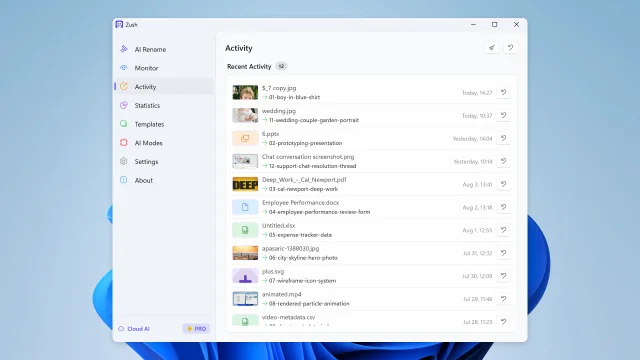This screenshot has height=360, width=640.
Task: Undo rename of apasaric-1388030.jpg
Action: click(x=504, y=253)
